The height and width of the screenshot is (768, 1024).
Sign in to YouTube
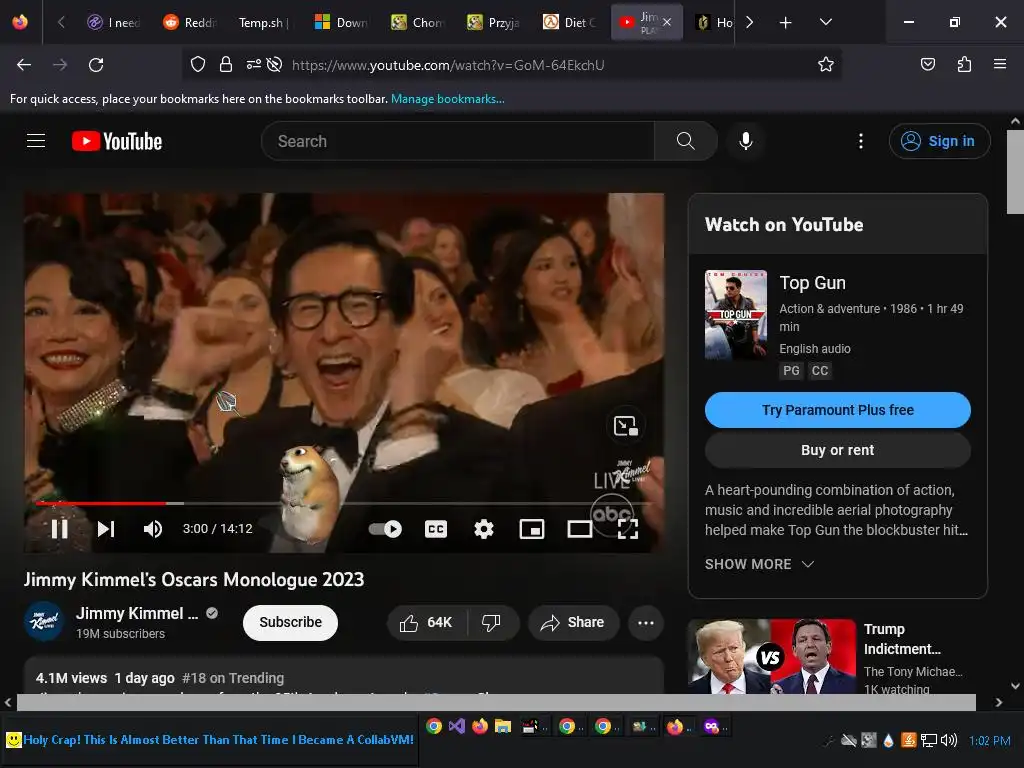939,141
